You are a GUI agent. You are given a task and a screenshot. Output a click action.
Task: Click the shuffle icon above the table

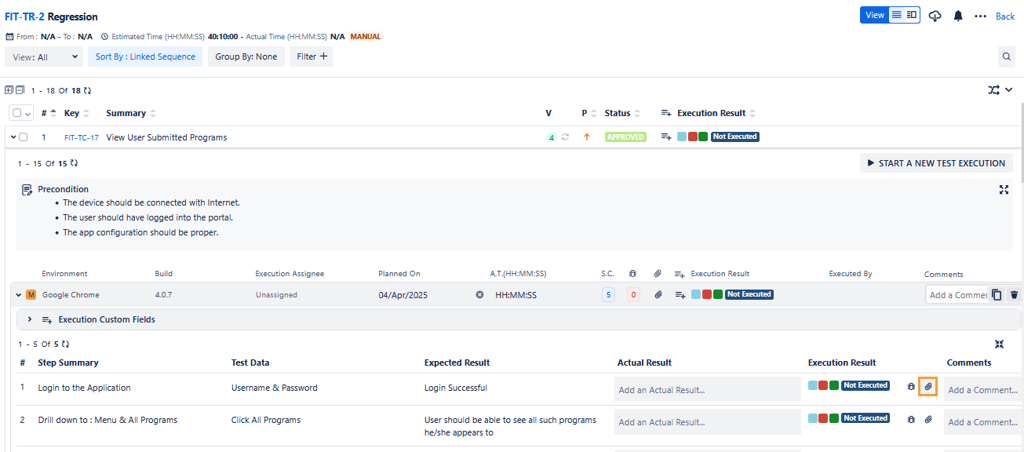click(994, 90)
